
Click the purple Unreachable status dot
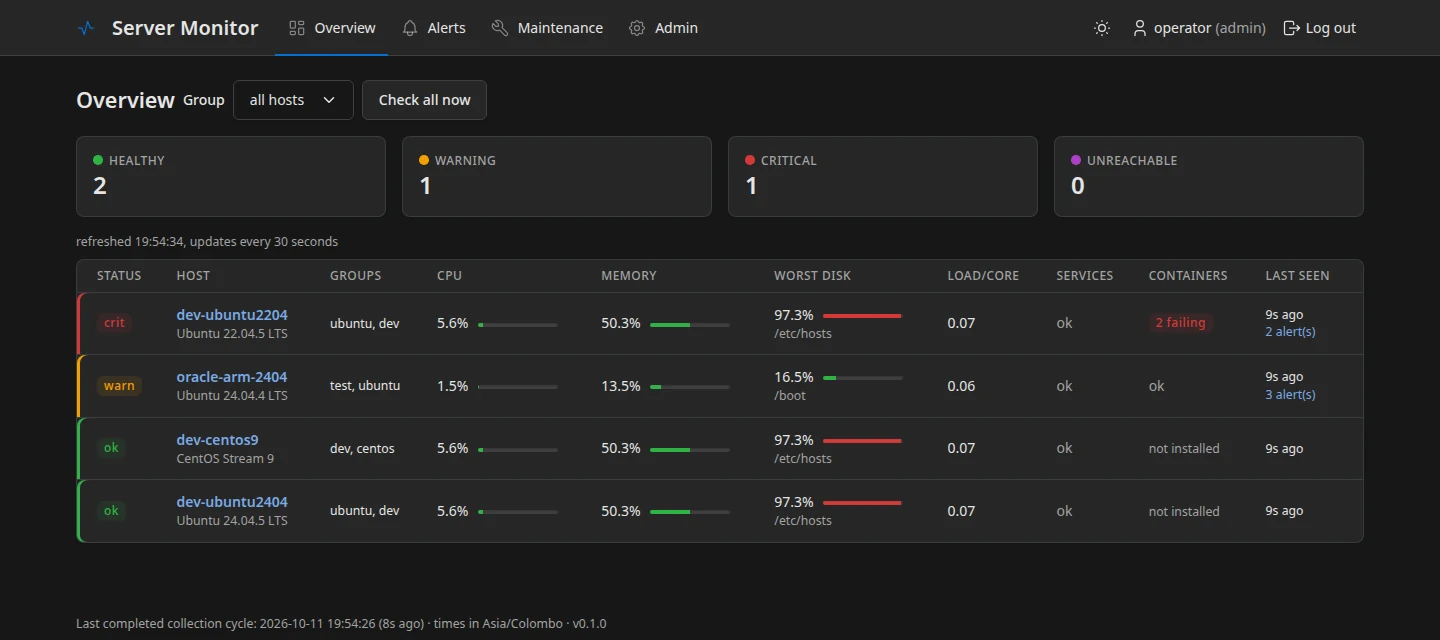pyautogui.click(x=1076, y=160)
